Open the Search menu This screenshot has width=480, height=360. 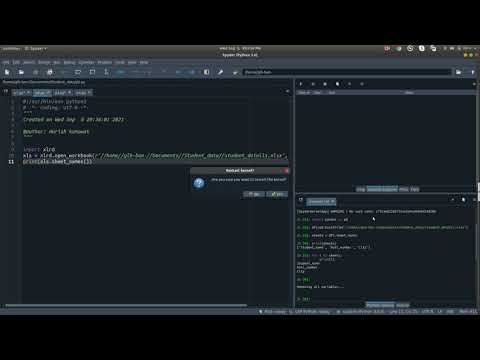tap(29, 62)
